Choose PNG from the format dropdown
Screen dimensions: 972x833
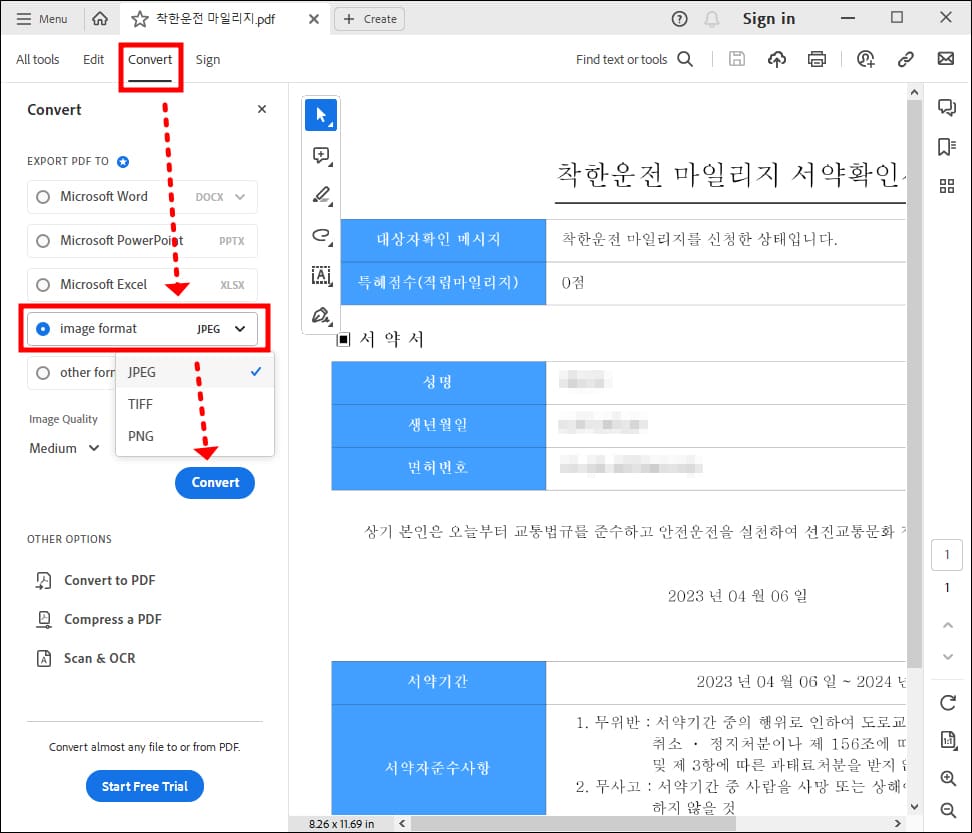pos(140,436)
